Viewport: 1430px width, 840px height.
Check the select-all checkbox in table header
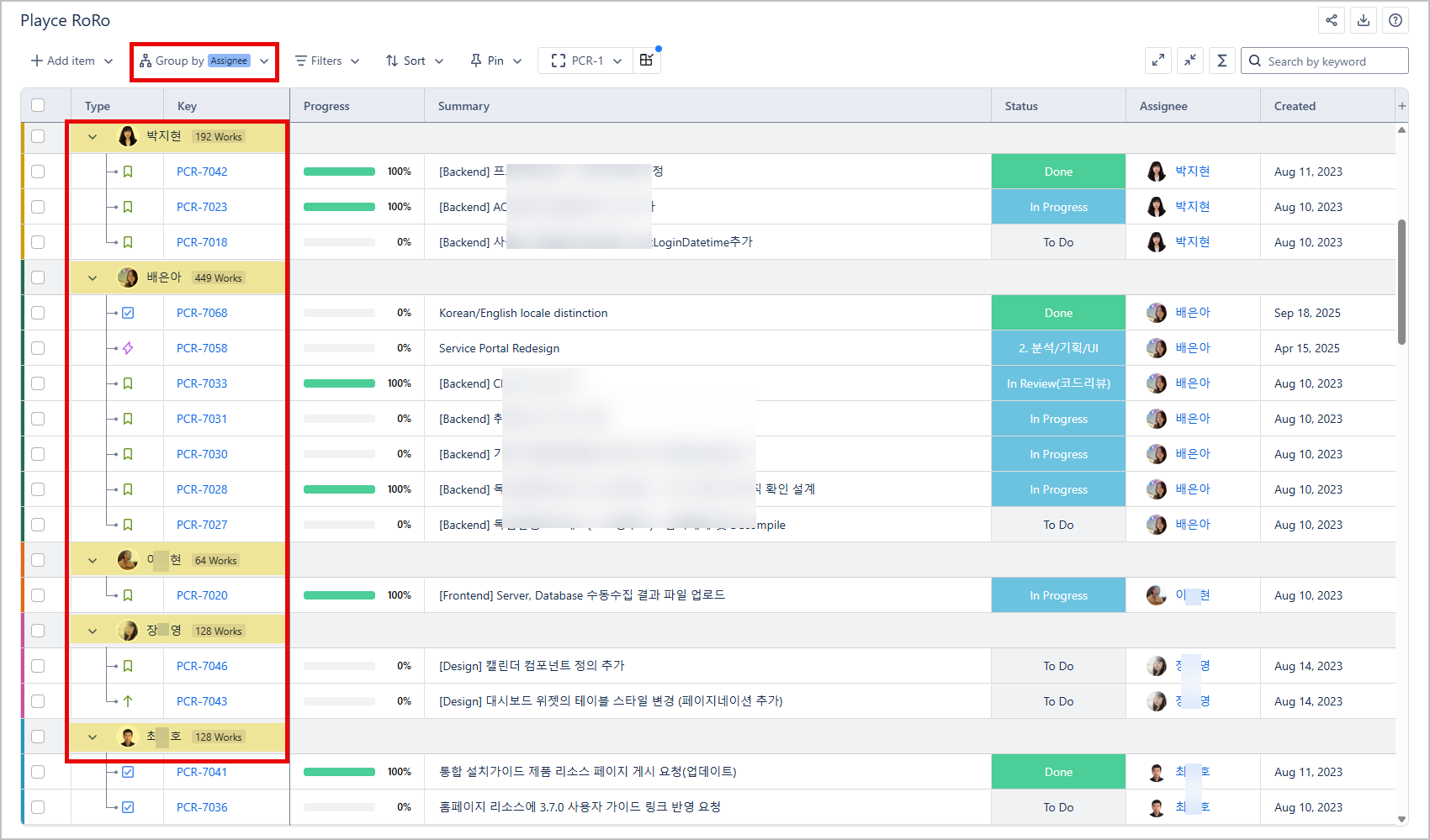click(38, 104)
